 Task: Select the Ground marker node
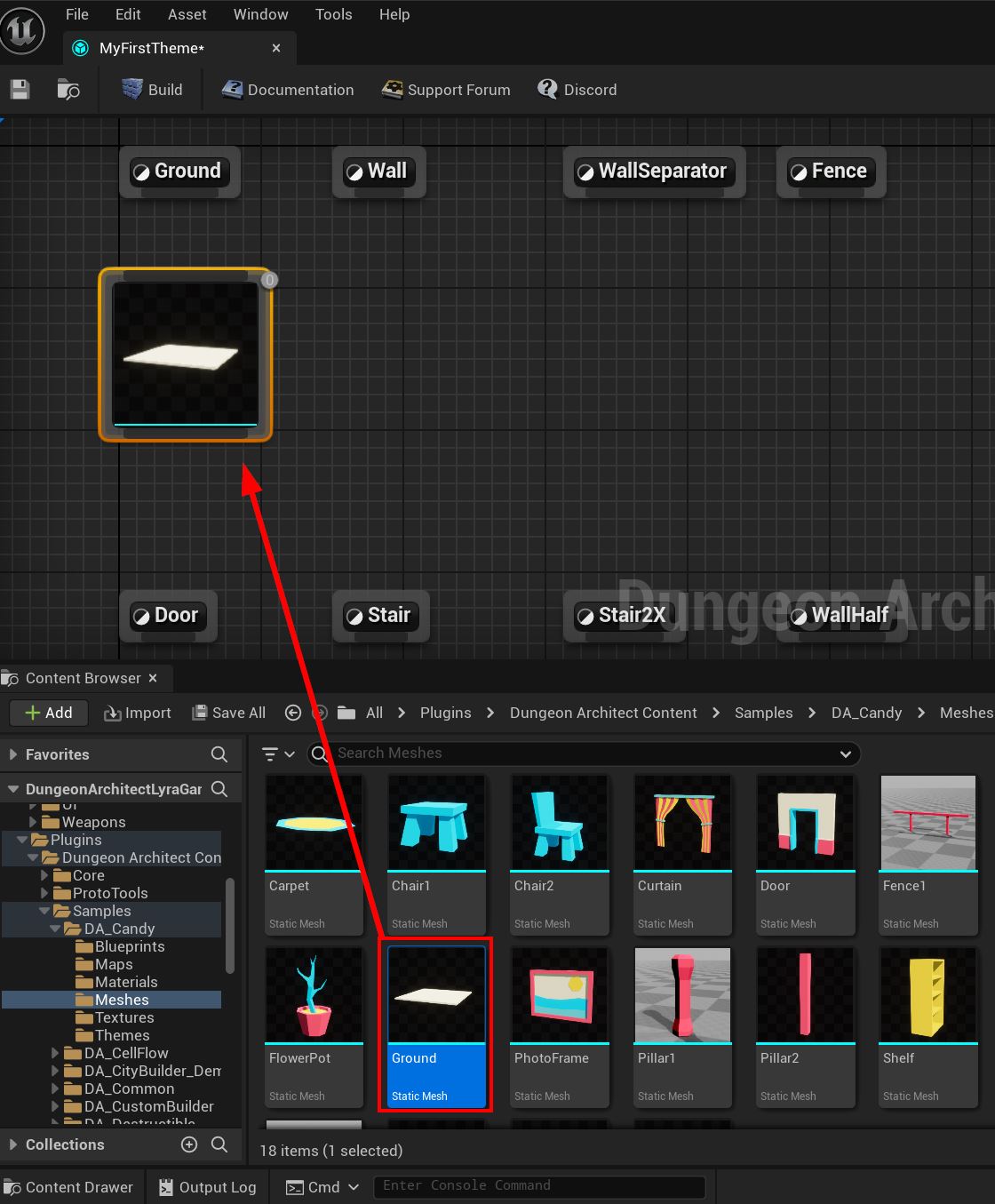(179, 171)
